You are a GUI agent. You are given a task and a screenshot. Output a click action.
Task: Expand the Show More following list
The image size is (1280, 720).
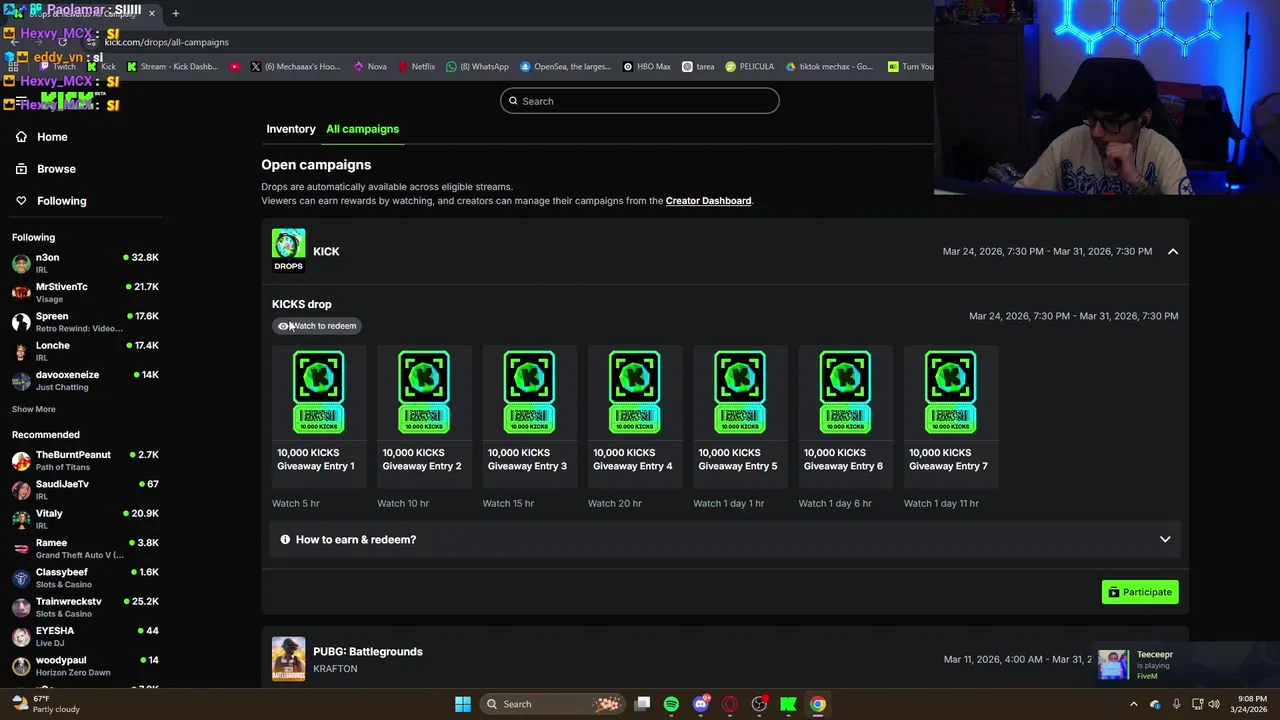pos(34,409)
